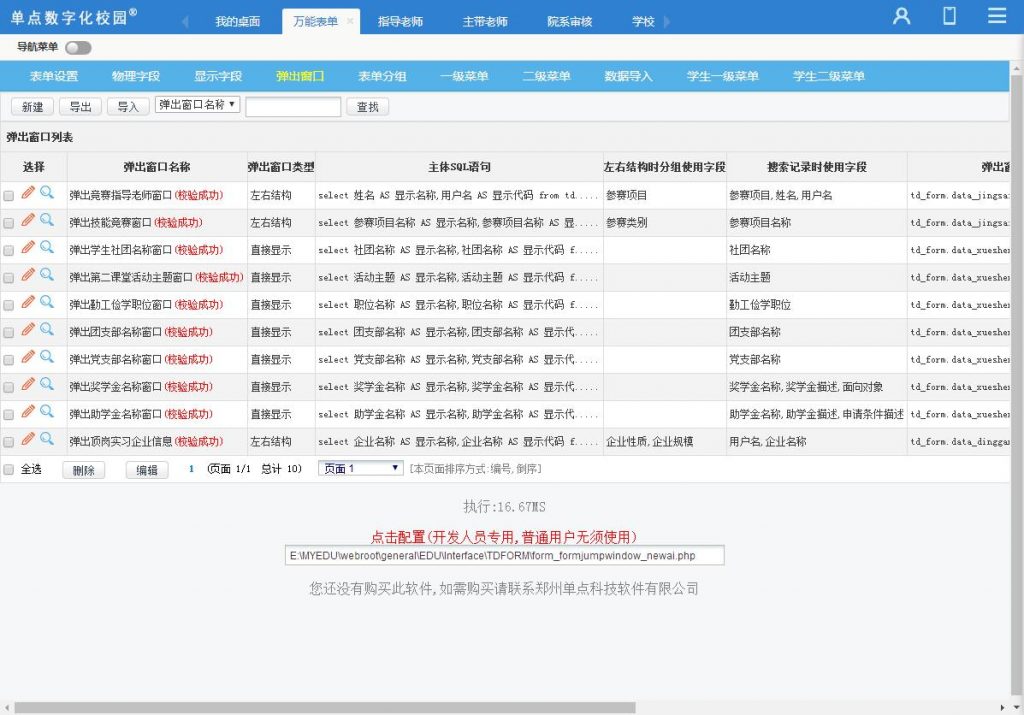
Task: View magnifier for 弹出竞赛指导老师窗口 row
Action: (x=46, y=192)
